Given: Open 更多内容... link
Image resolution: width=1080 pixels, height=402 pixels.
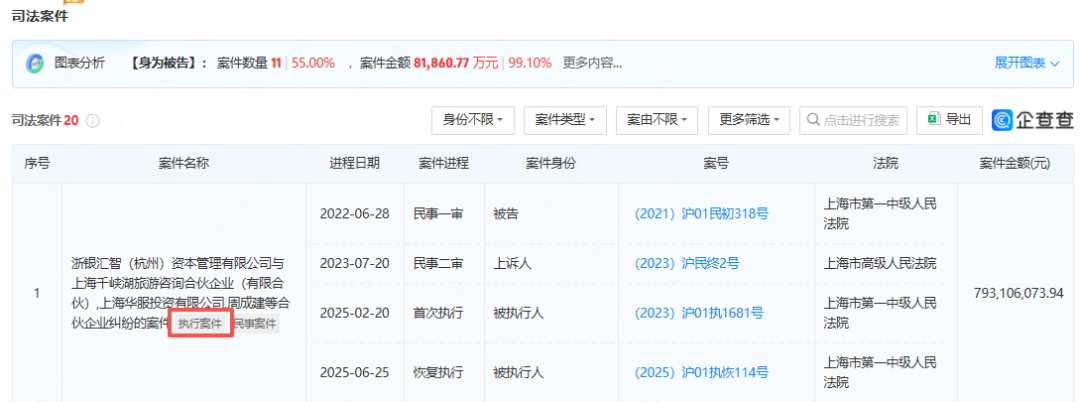Looking at the screenshot, I should (x=592, y=63).
